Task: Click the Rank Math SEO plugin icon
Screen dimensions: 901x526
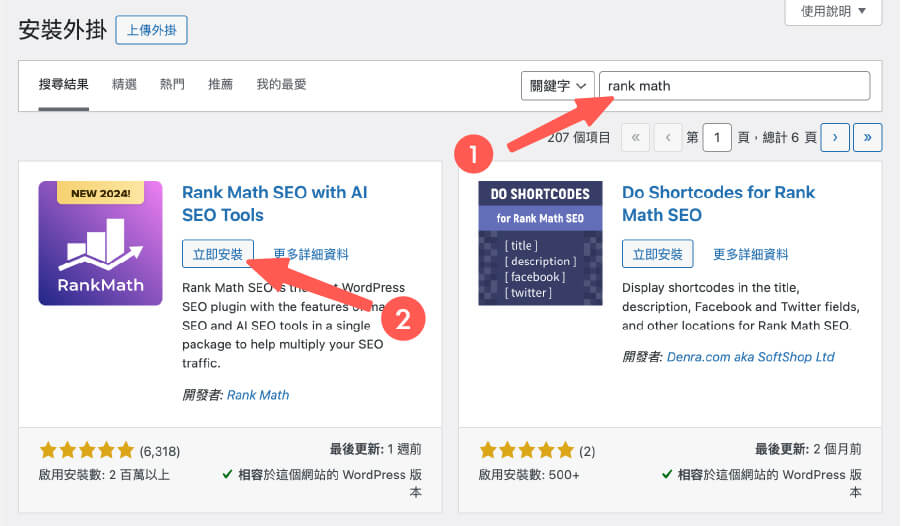Action: 100,243
